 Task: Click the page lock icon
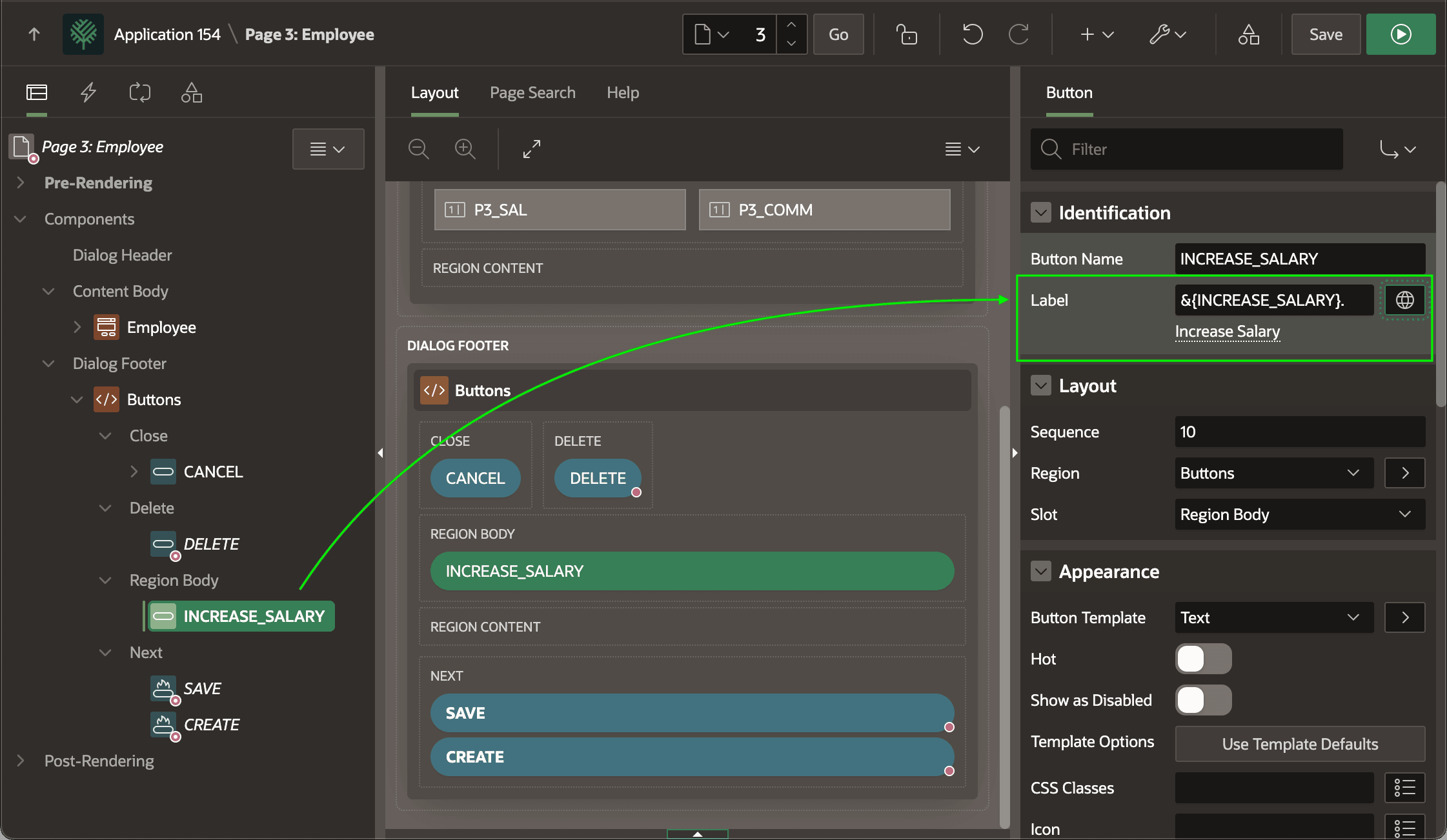[x=907, y=34]
